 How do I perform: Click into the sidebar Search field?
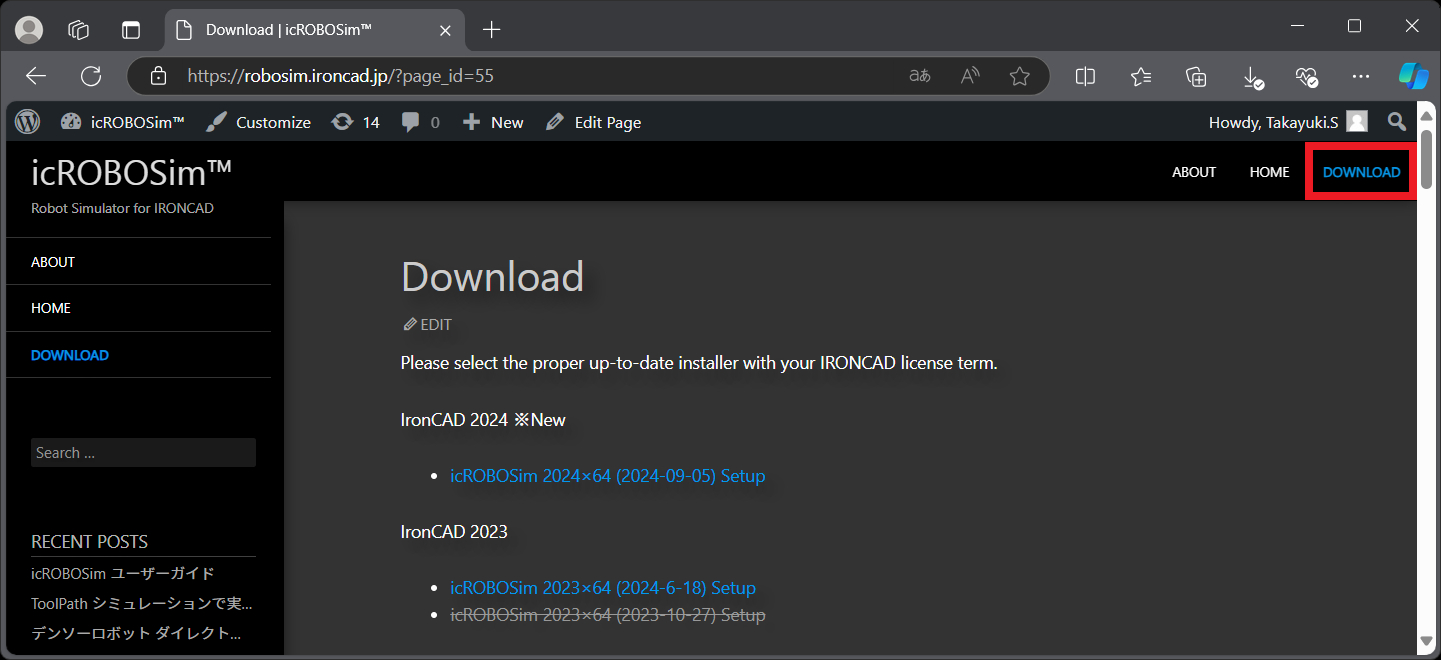(143, 453)
